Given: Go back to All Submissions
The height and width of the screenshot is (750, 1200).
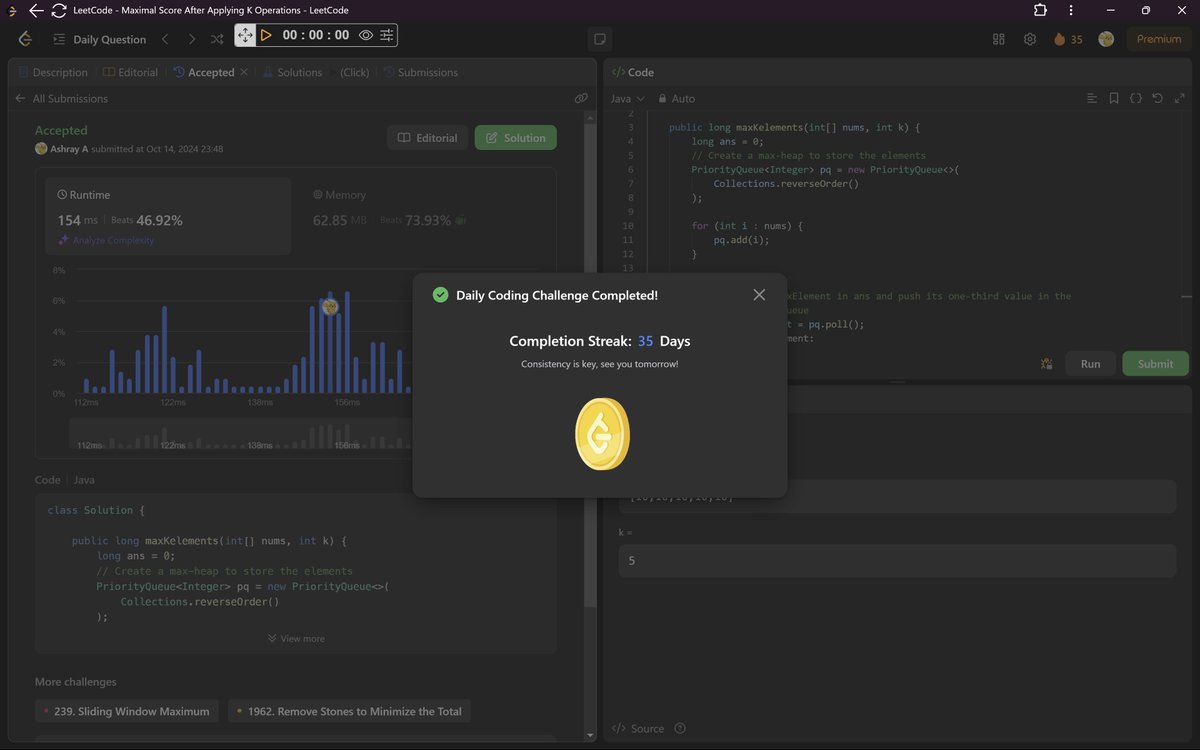Looking at the screenshot, I should 61,98.
